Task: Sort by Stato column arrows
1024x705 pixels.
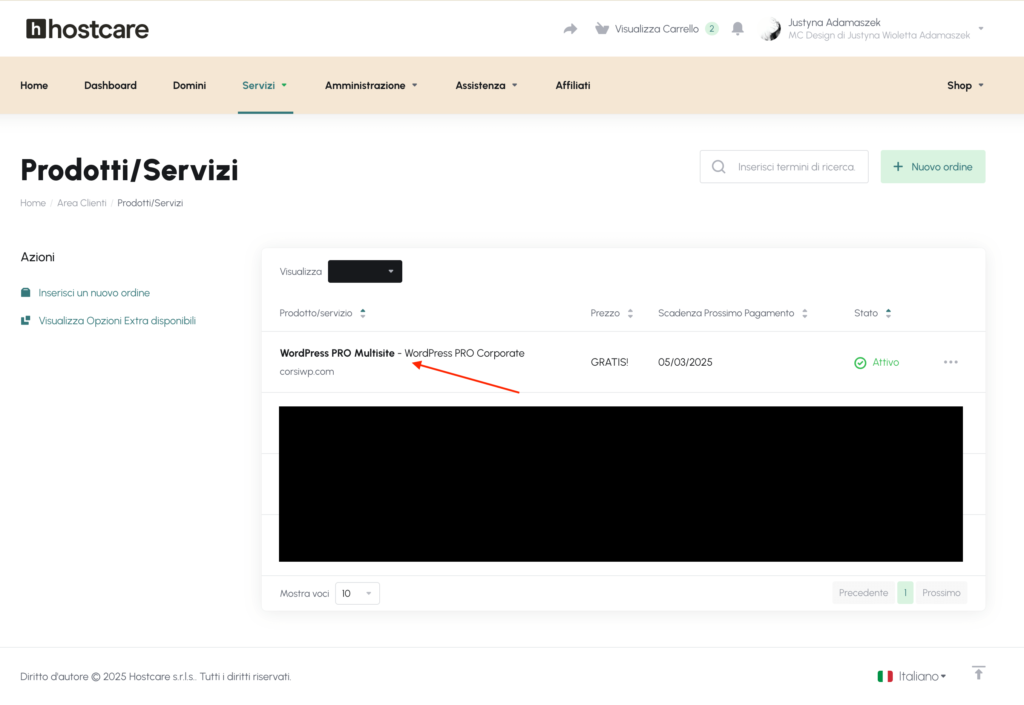Action: [888, 313]
